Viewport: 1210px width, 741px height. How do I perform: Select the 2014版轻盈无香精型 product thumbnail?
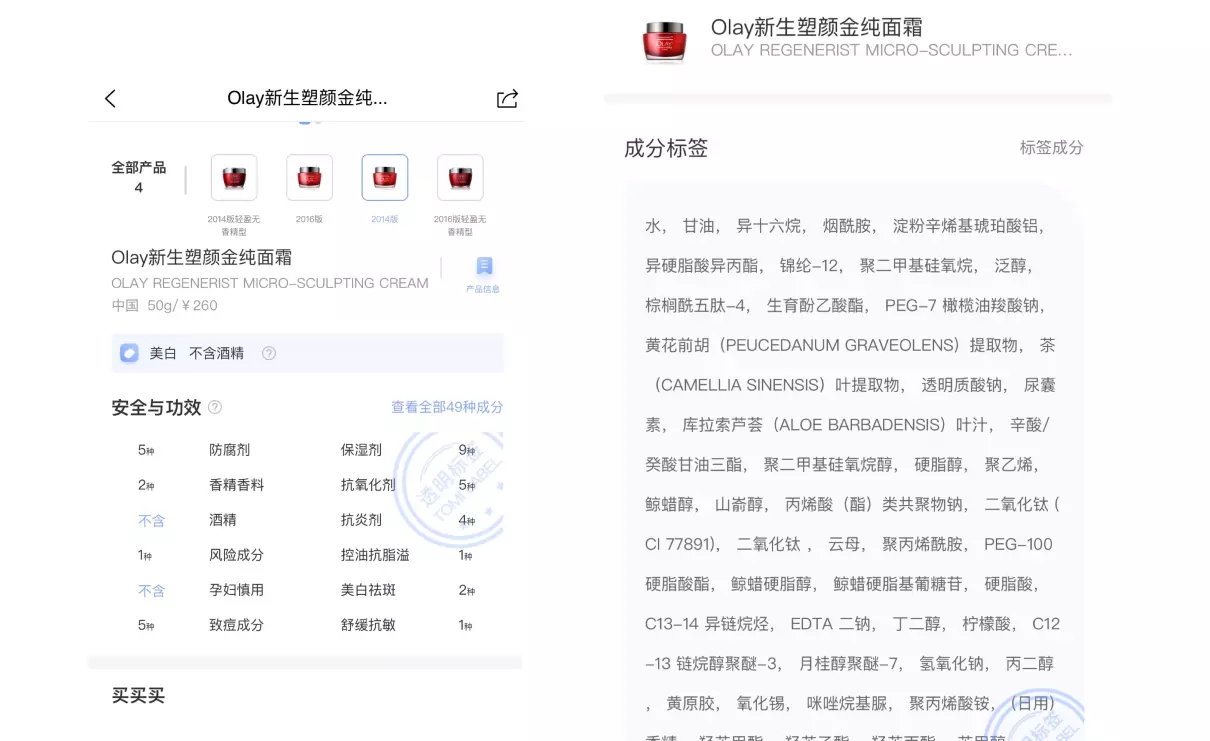[x=234, y=178]
